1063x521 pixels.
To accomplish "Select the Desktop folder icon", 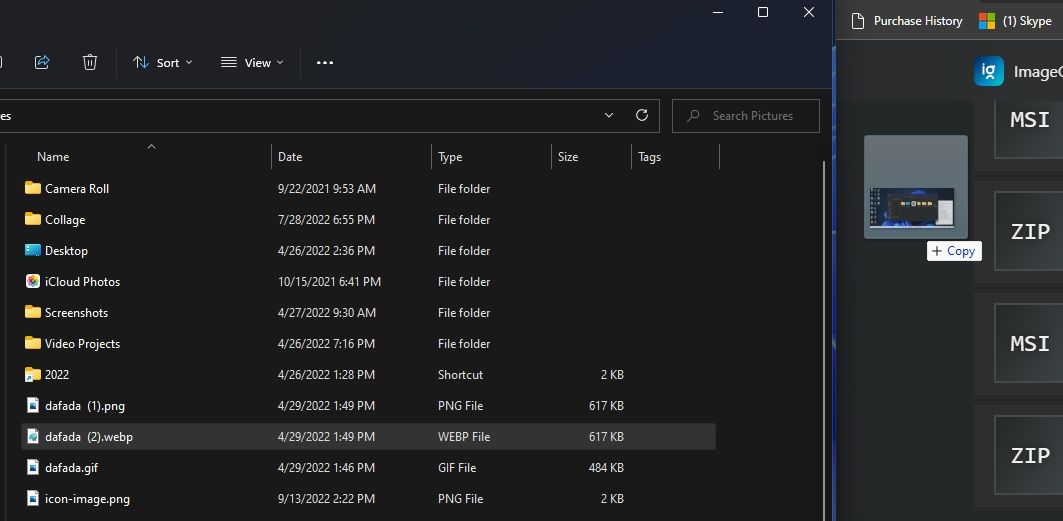I will coord(33,250).
